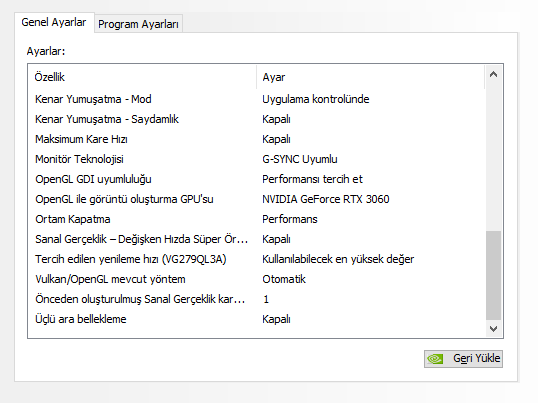The image size is (538, 403).
Task: Select the Genel Ayarlar tab
Action: [54, 22]
